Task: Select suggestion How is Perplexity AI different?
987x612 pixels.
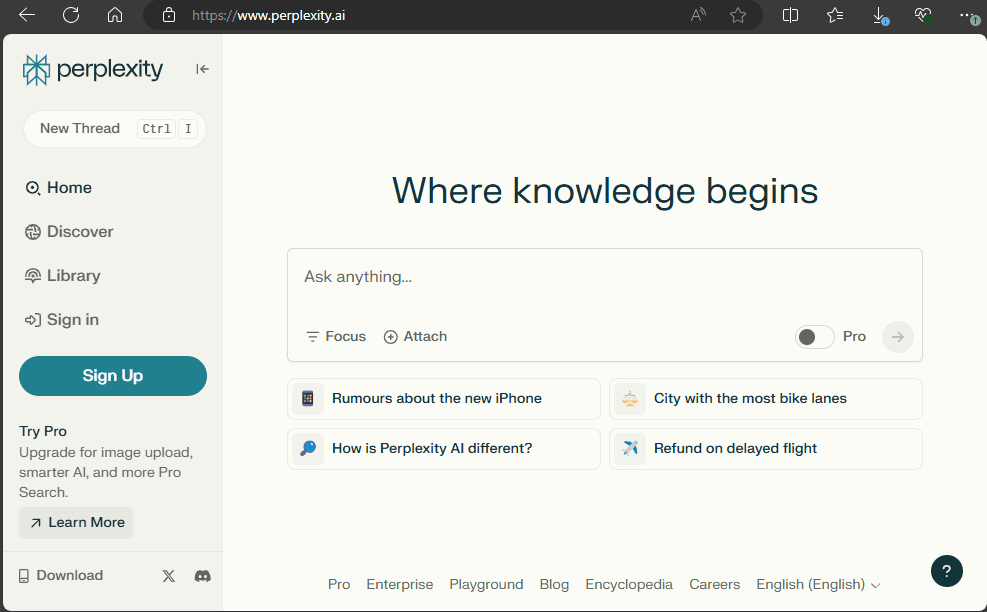Action: [444, 449]
